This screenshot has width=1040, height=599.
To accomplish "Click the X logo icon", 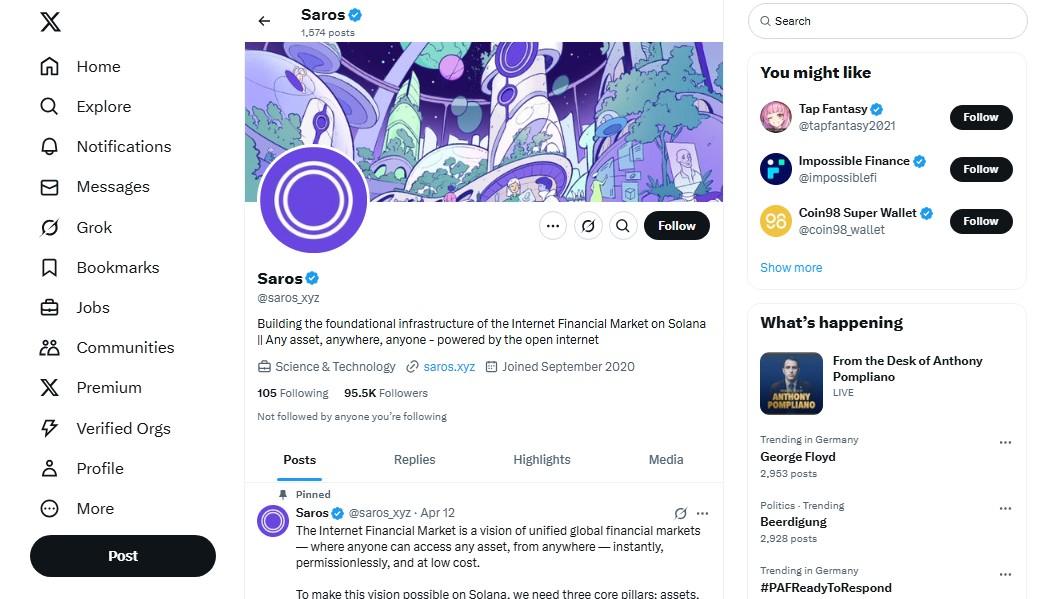I will click(50, 21).
